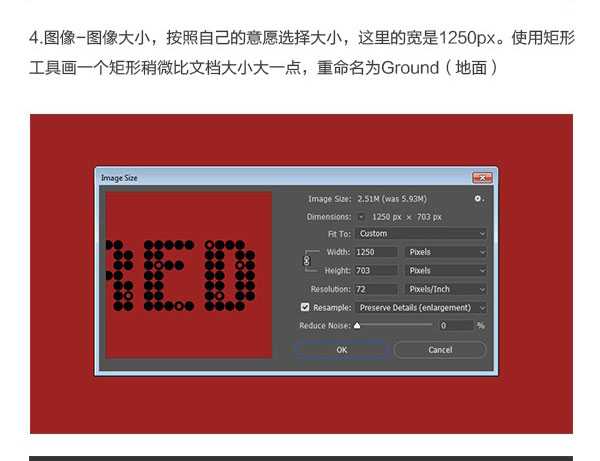Click the Reduce Noise percent field
The height and width of the screenshot is (461, 600).
pos(455,326)
